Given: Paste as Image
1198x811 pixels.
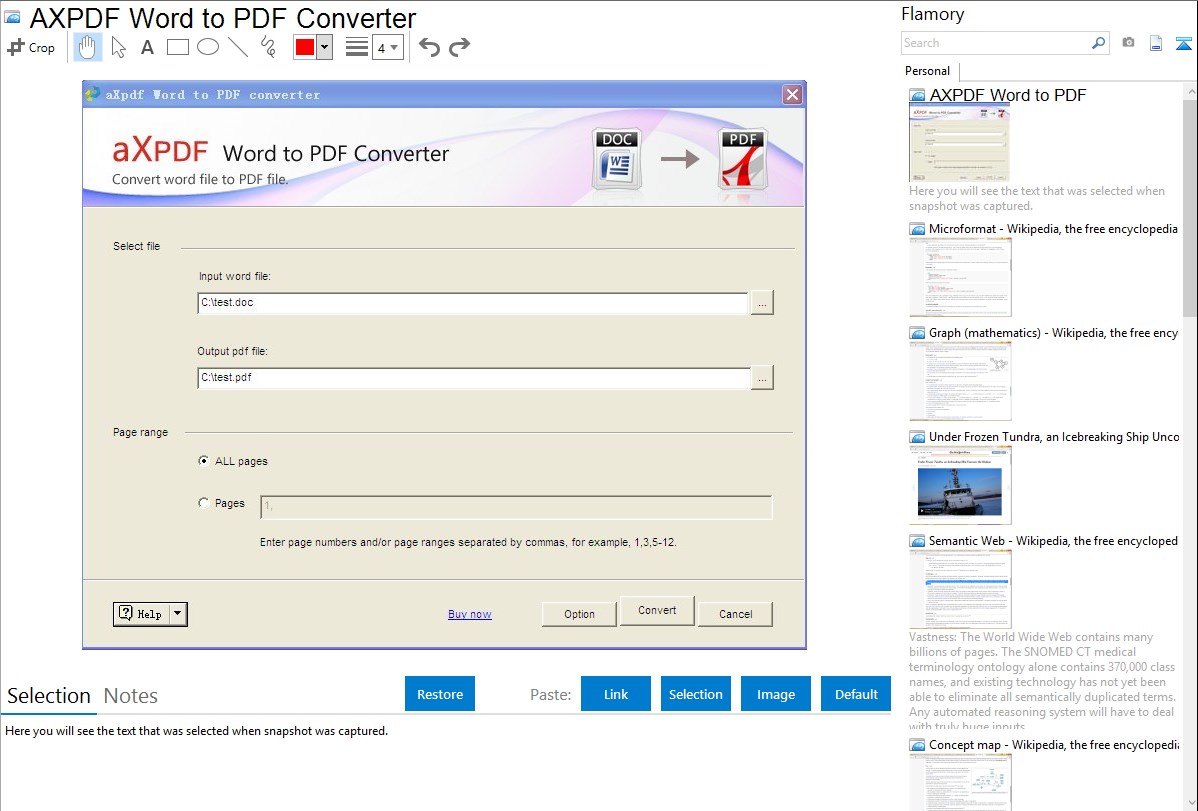Looking at the screenshot, I should click(775, 694).
